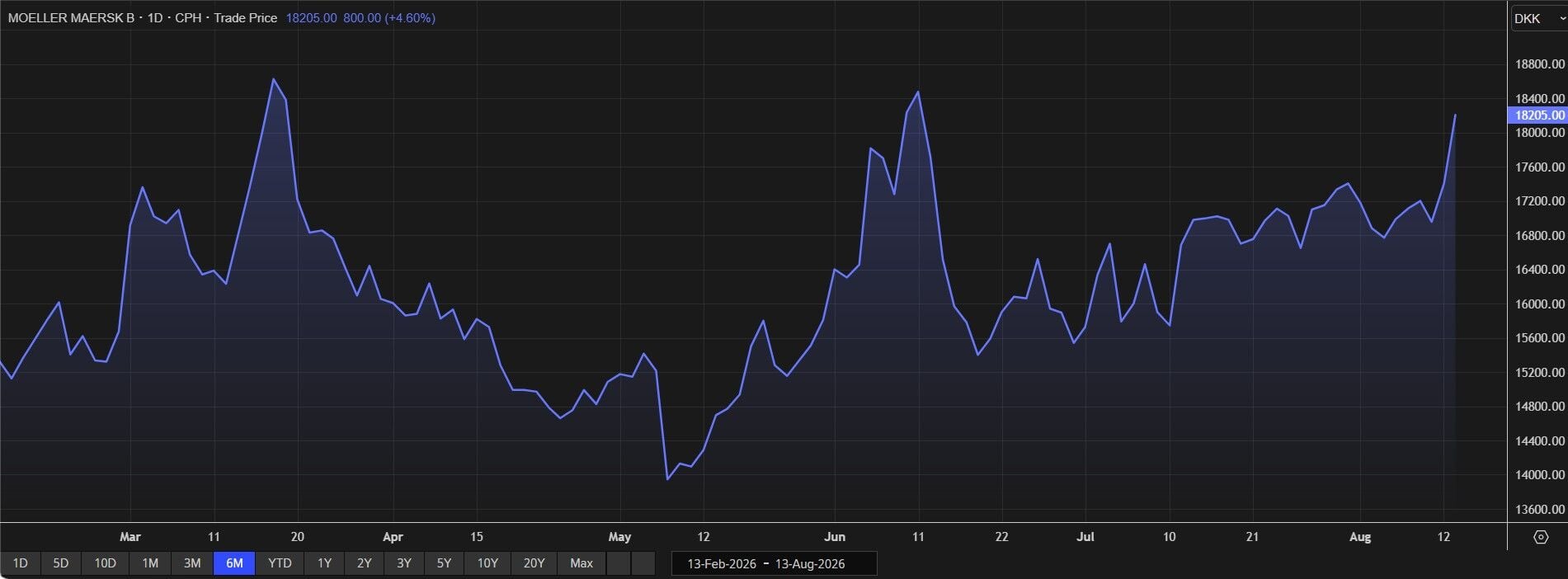This screenshot has height=579, width=1568.
Task: Switch to the 10Y range
Action: click(x=487, y=563)
